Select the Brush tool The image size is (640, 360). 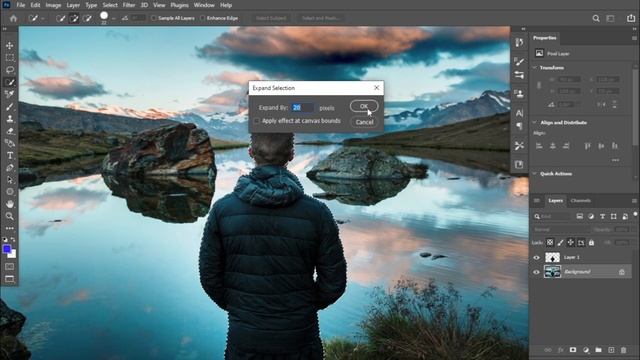(9, 107)
